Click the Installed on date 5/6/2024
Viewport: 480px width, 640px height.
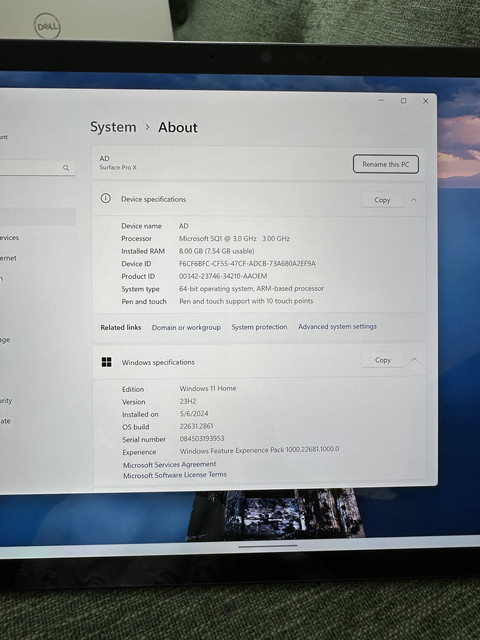(194, 413)
